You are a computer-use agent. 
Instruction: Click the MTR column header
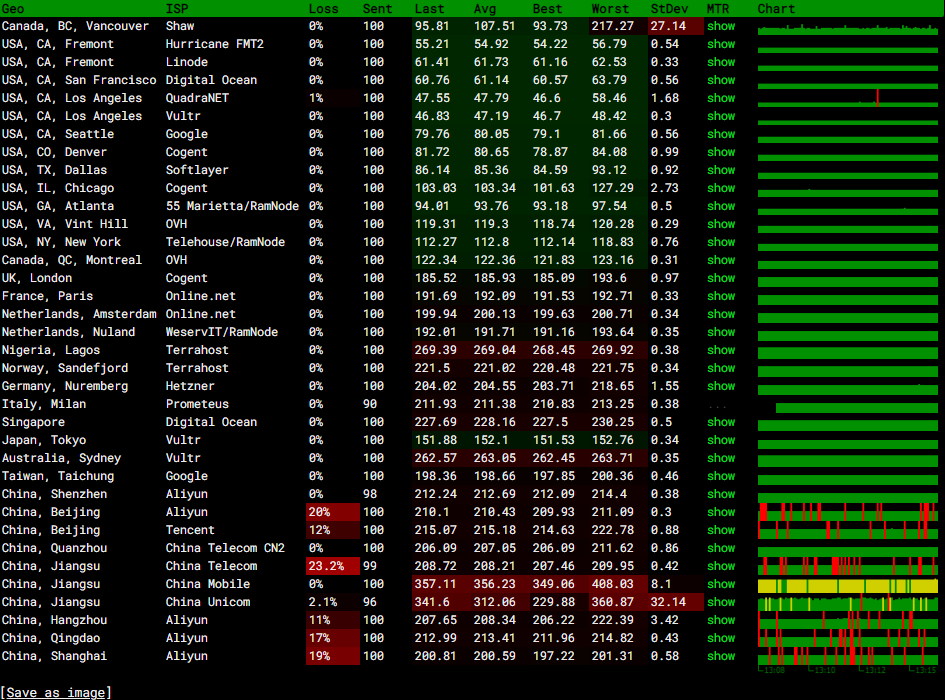pos(718,9)
